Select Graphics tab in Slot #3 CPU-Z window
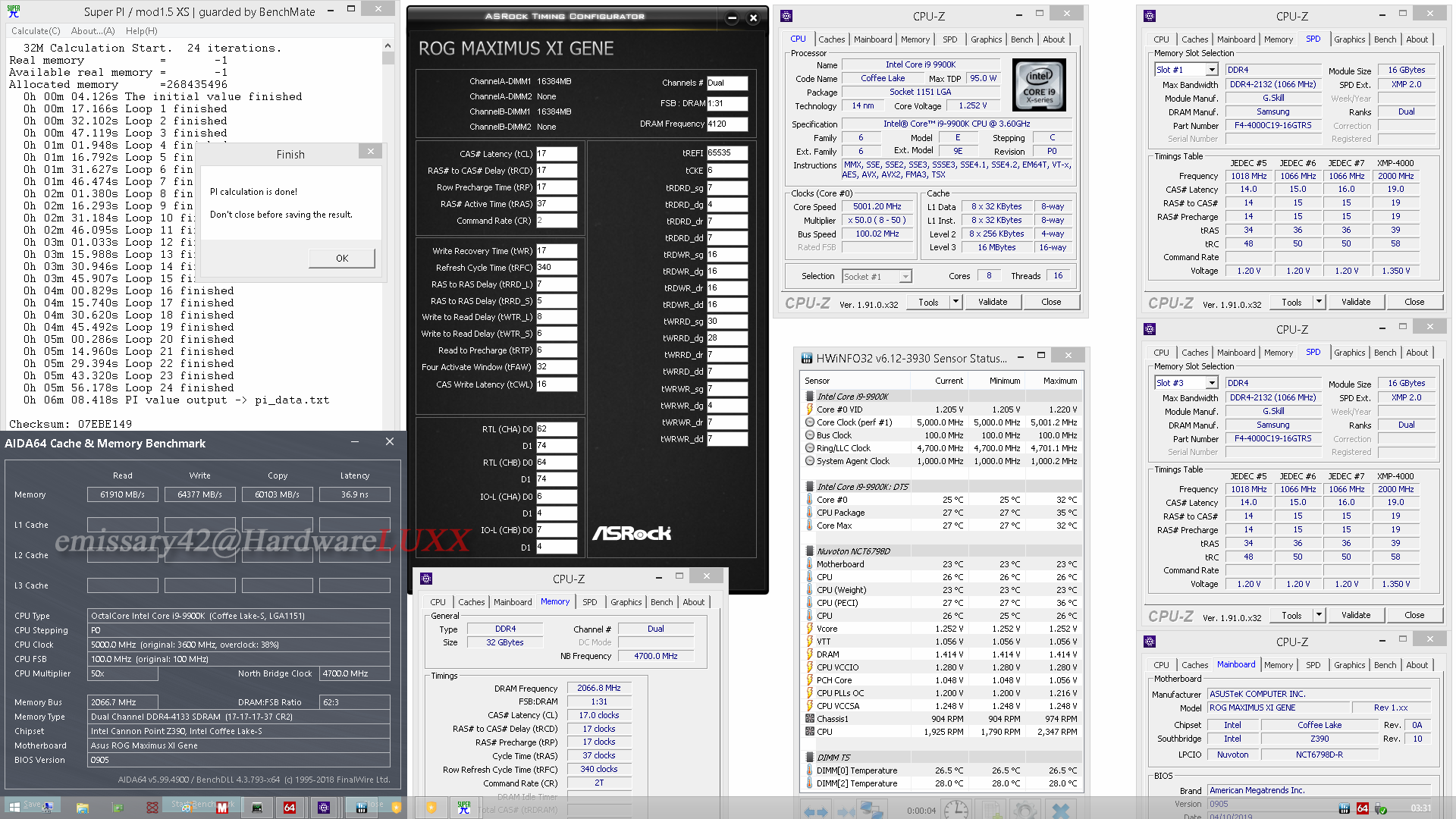1456x819 pixels. (x=1349, y=353)
